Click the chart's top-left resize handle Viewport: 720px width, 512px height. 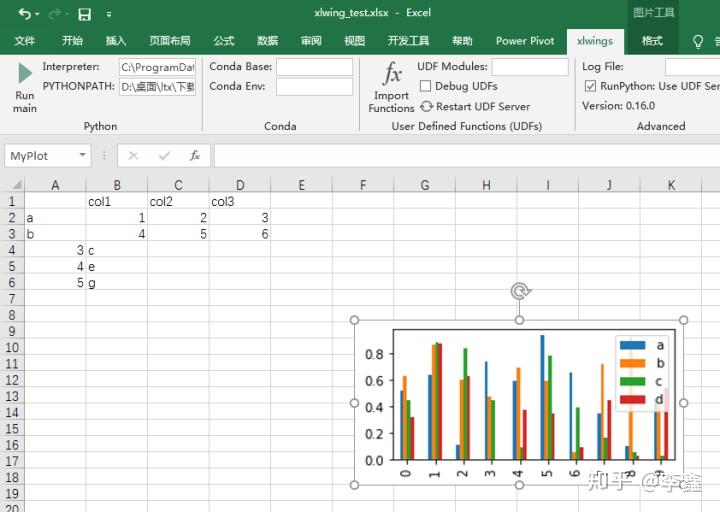pos(354,320)
